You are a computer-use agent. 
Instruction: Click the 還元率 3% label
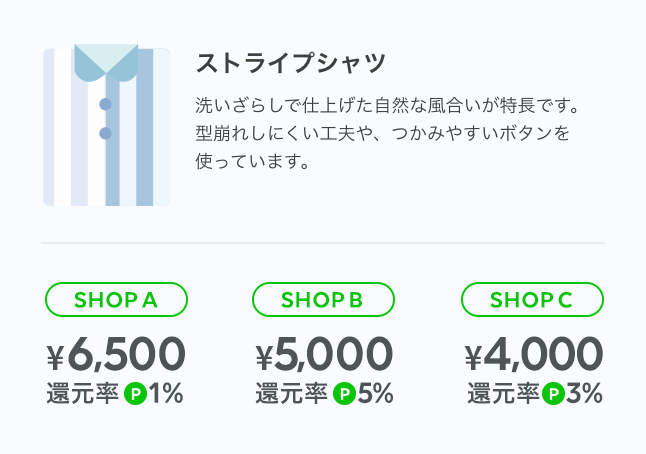535,393
